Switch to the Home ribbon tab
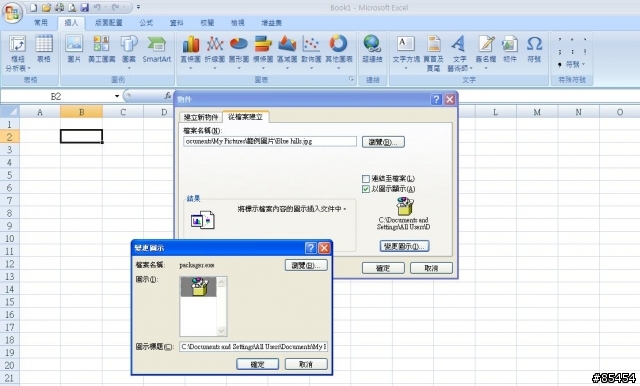Image resolution: width=640 pixels, height=386 pixels. pos(41,23)
